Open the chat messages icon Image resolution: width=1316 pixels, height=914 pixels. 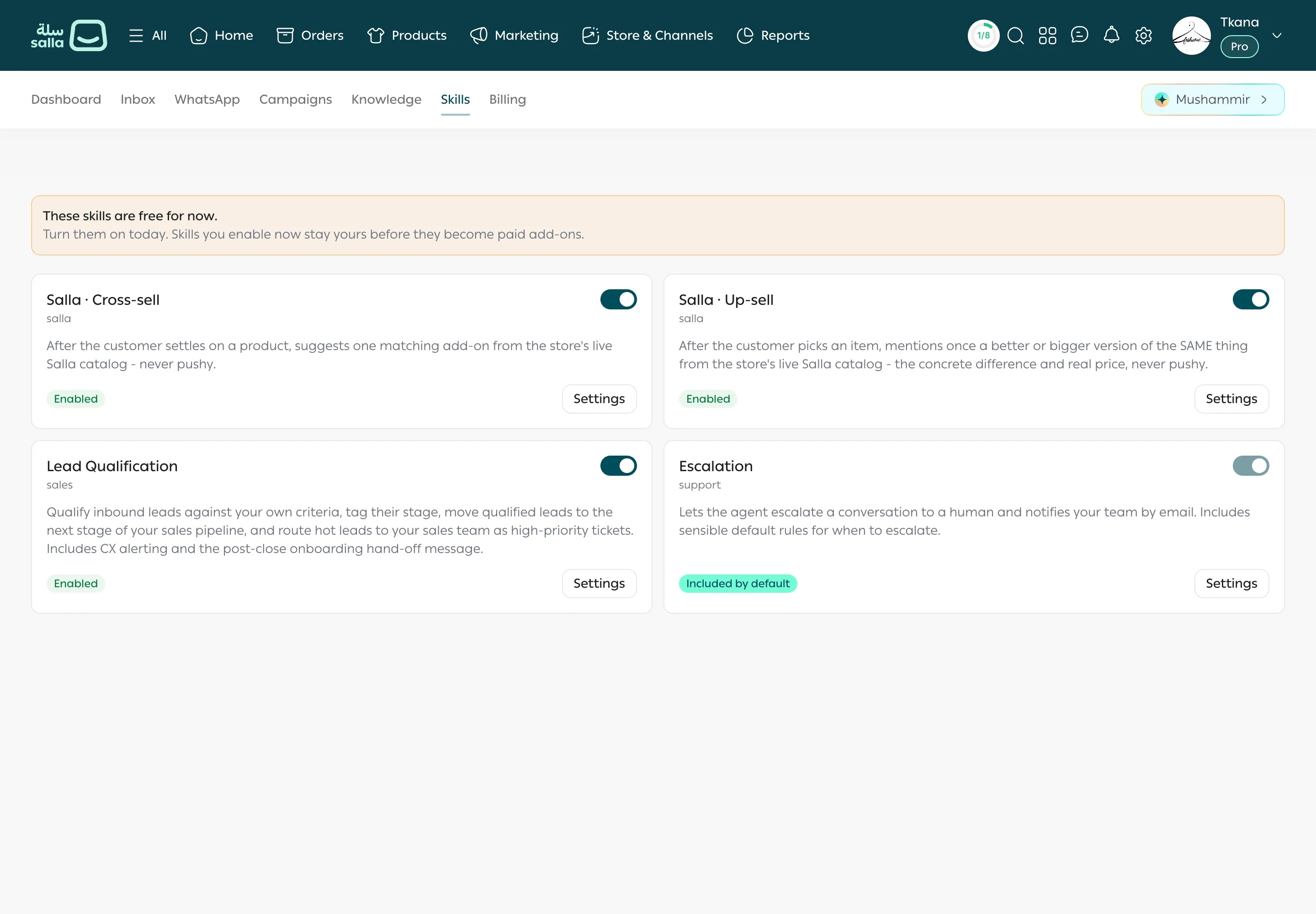tap(1079, 35)
